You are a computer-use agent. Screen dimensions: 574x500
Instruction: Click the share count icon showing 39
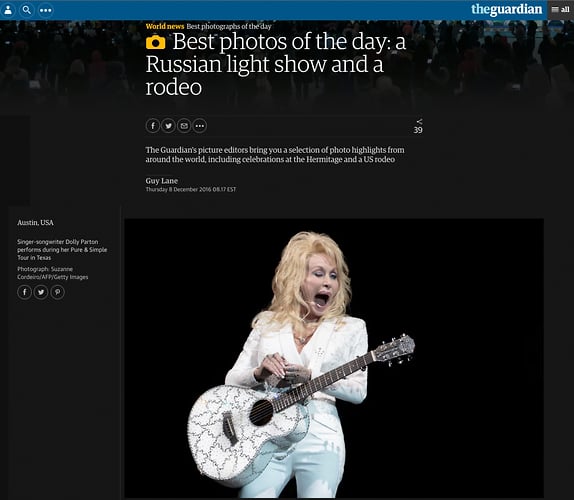tap(418, 126)
